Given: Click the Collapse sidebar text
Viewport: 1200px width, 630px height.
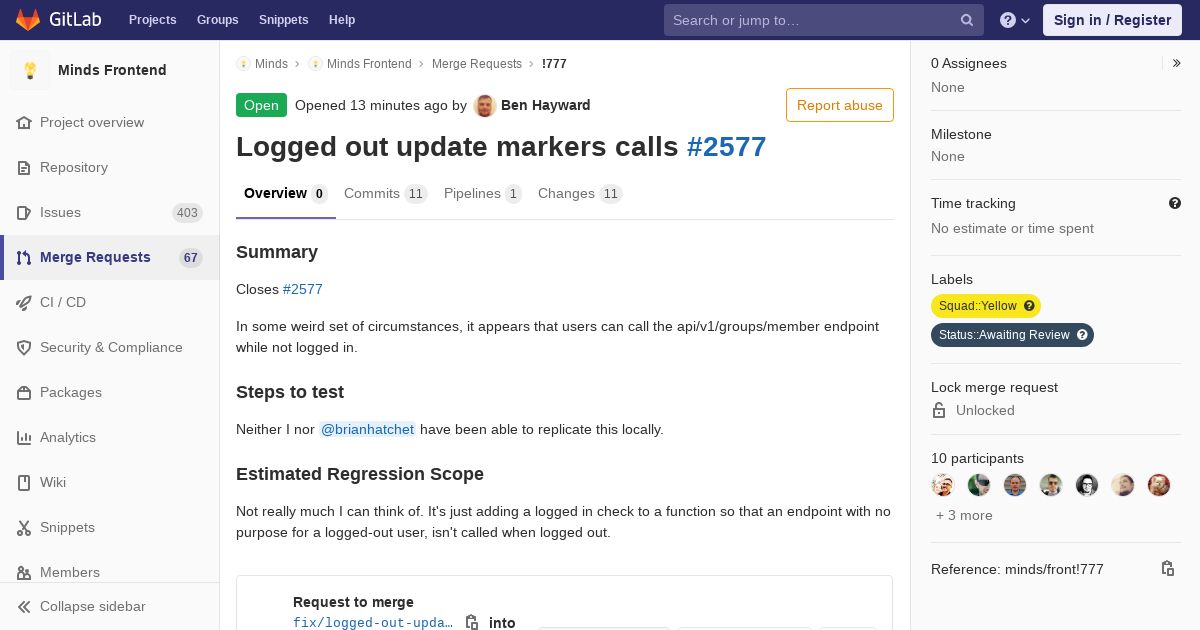Looking at the screenshot, I should tap(93, 607).
